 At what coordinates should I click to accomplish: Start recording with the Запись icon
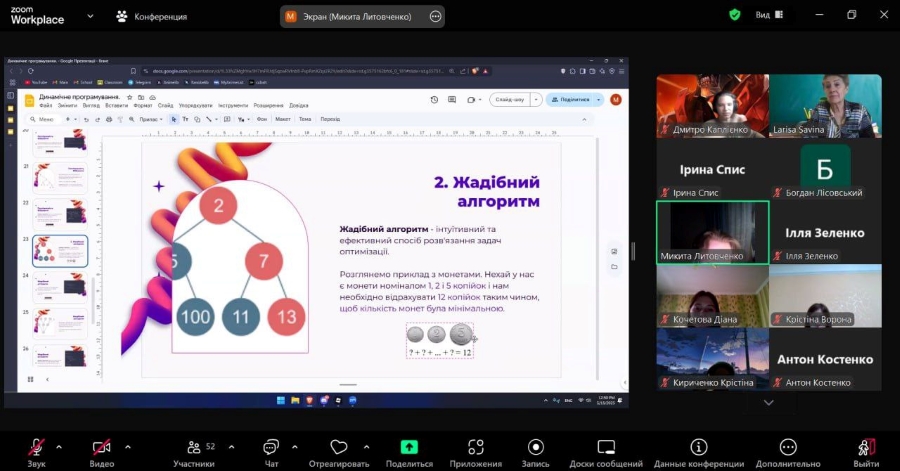tap(535, 448)
